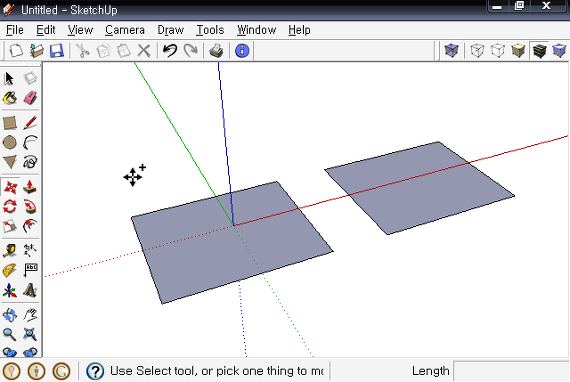
Task: Select the Rotate tool
Action: coord(10,206)
